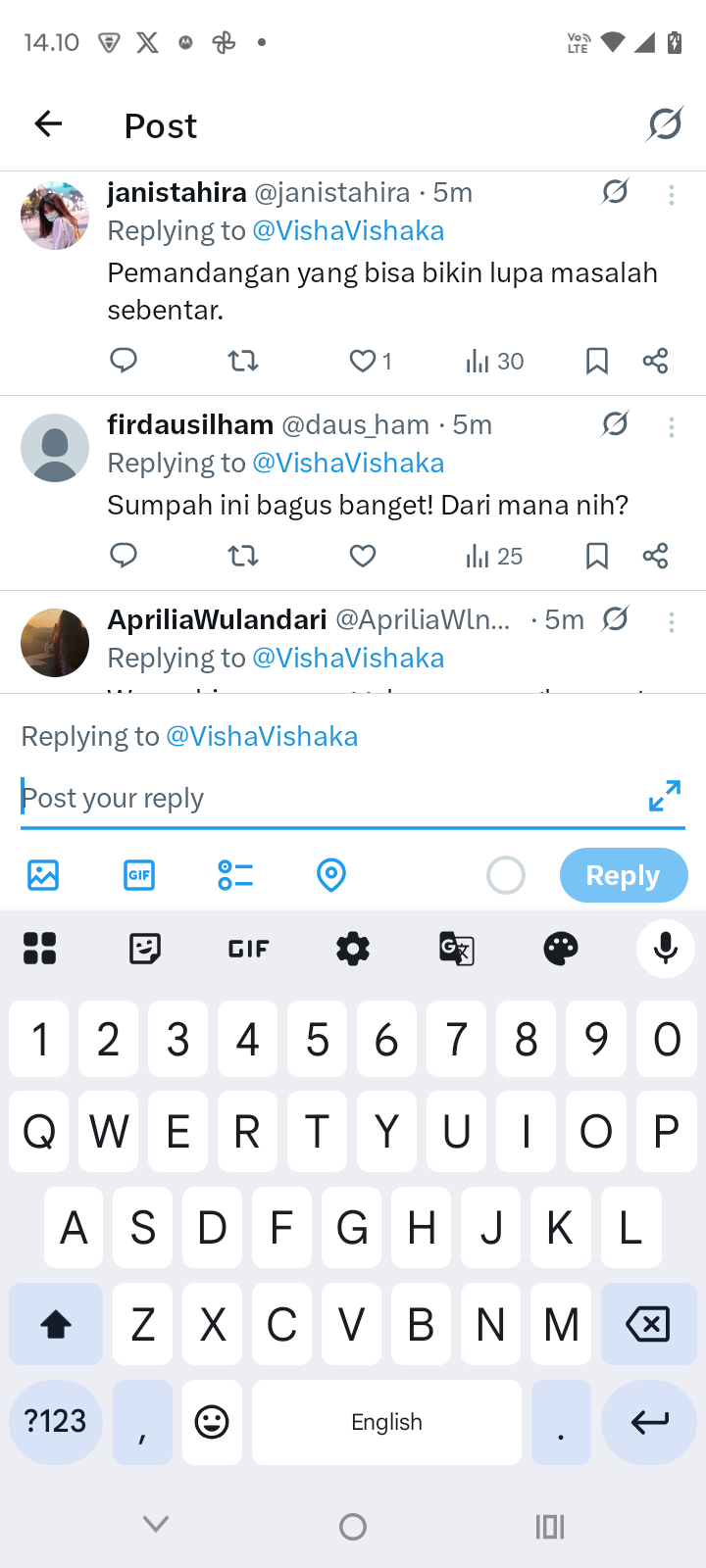Bookmark janistahira's reply
Screen dimensions: 706x1568
click(x=596, y=362)
